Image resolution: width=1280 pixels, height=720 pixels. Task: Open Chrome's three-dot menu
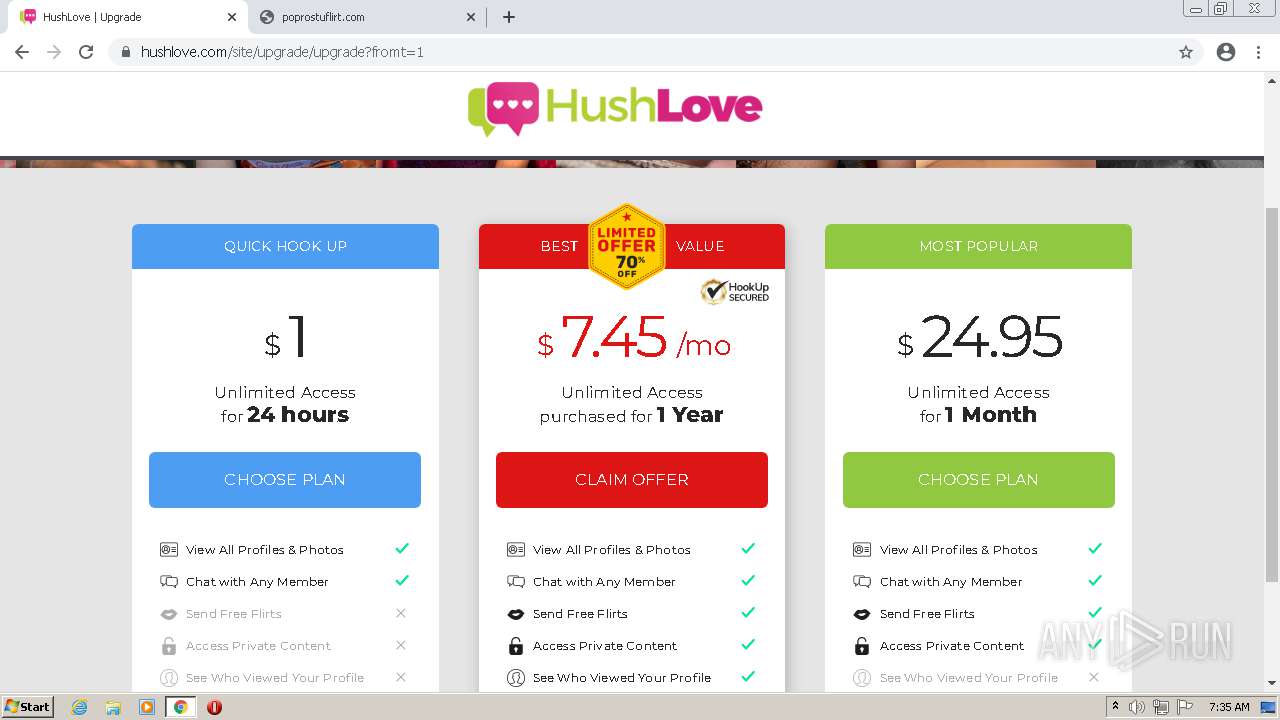[1259, 52]
